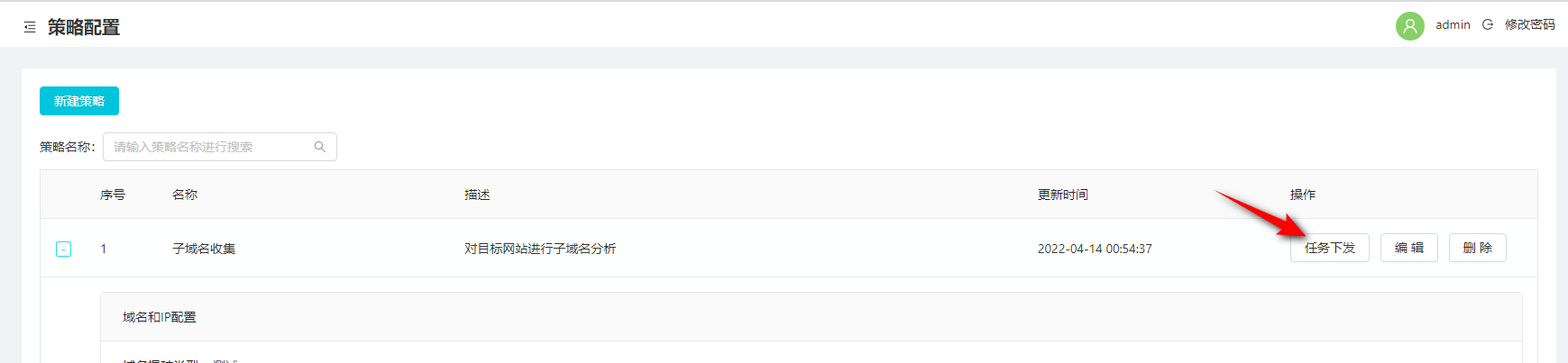Click the green user avatar icon
This screenshot has height=363, width=1568.
[x=1409, y=26]
